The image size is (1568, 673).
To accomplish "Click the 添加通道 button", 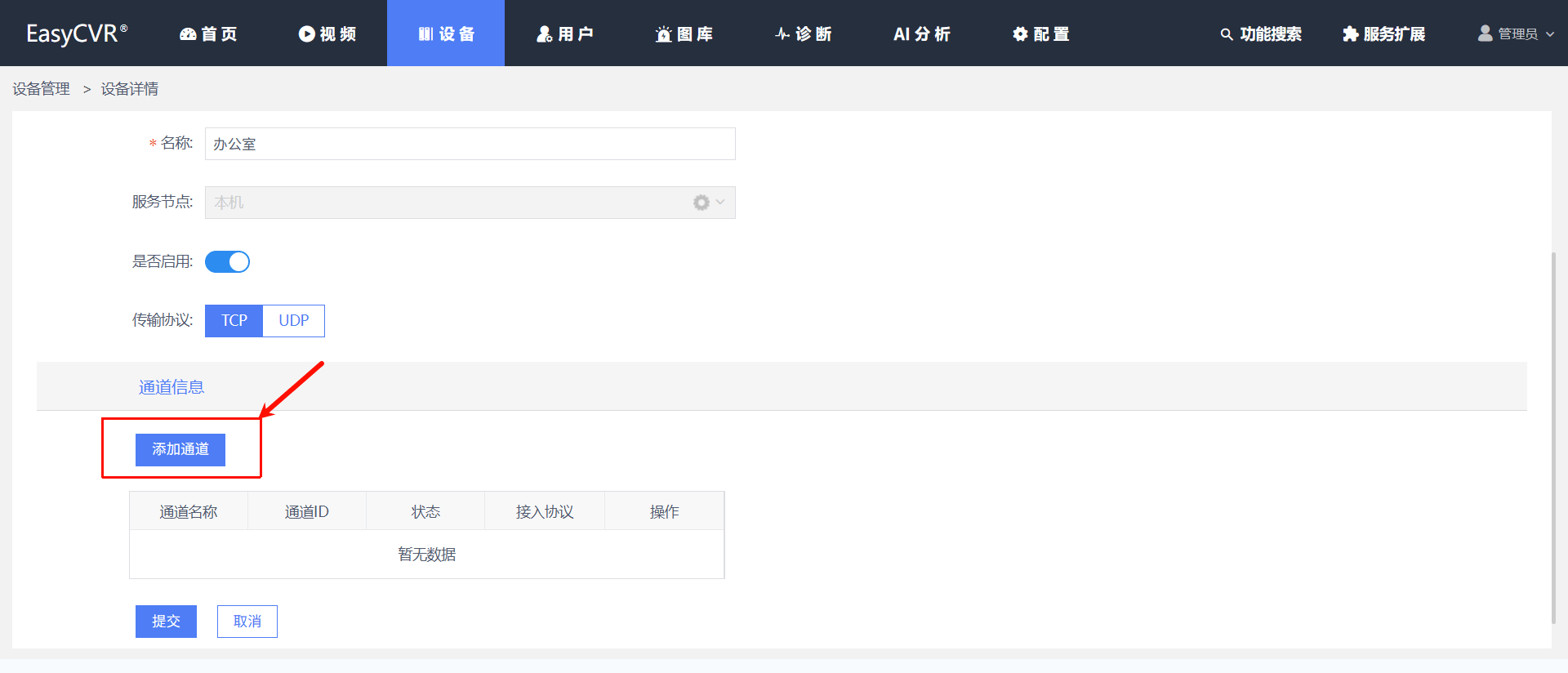I will [180, 449].
